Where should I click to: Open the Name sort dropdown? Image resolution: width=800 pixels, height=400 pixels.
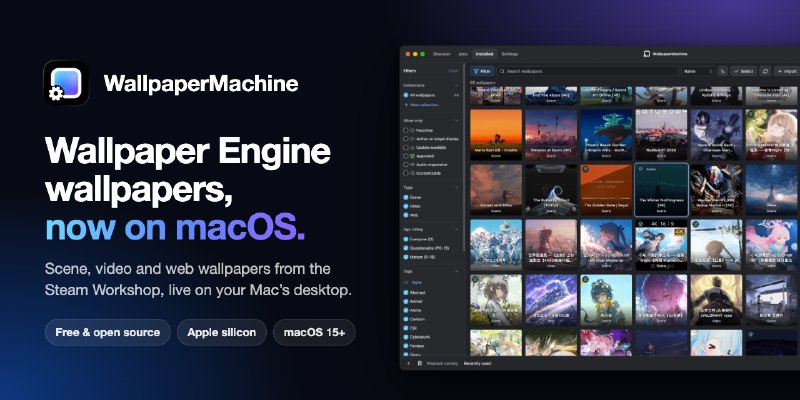click(698, 71)
